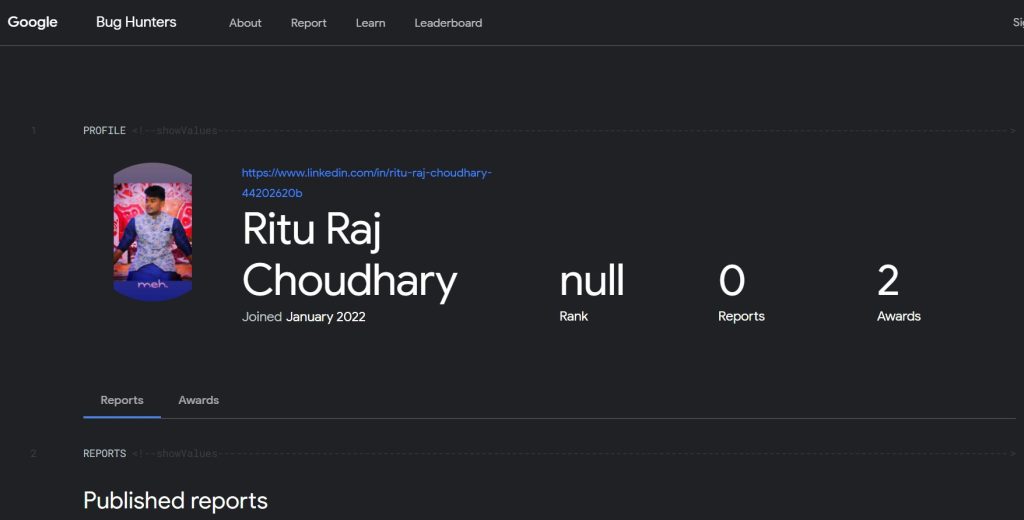Go to the Report page
This screenshot has width=1024, height=520.
pyautogui.click(x=309, y=23)
